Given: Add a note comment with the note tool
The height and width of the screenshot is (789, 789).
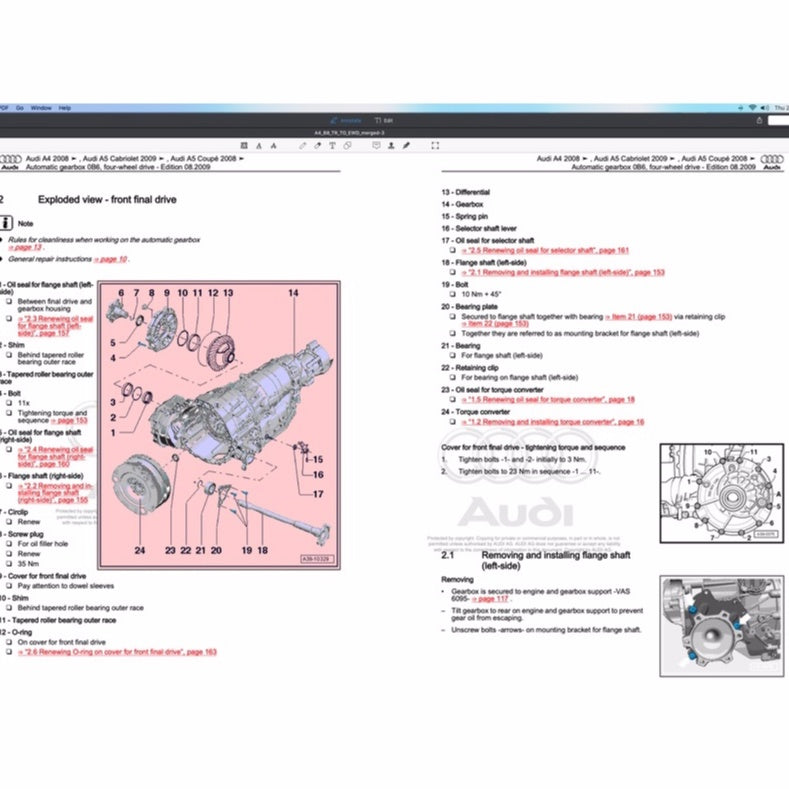Looking at the screenshot, I should pyautogui.click(x=375, y=145).
